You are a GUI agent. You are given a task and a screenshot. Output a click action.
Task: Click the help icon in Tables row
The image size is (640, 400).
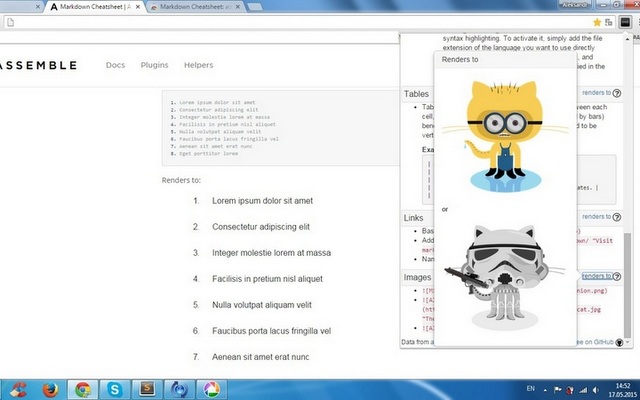(x=617, y=93)
